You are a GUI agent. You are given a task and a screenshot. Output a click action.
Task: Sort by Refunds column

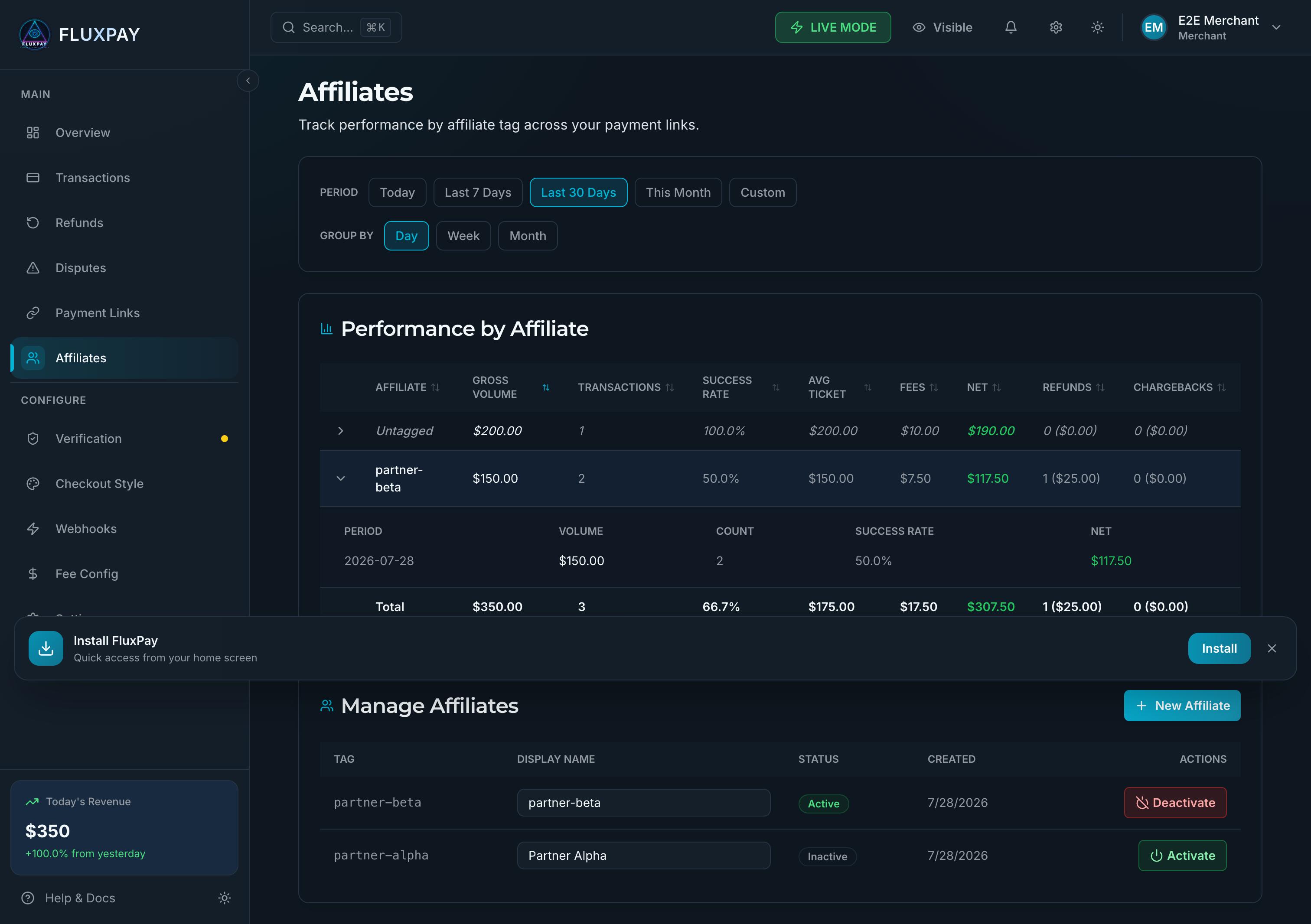coord(1073,387)
